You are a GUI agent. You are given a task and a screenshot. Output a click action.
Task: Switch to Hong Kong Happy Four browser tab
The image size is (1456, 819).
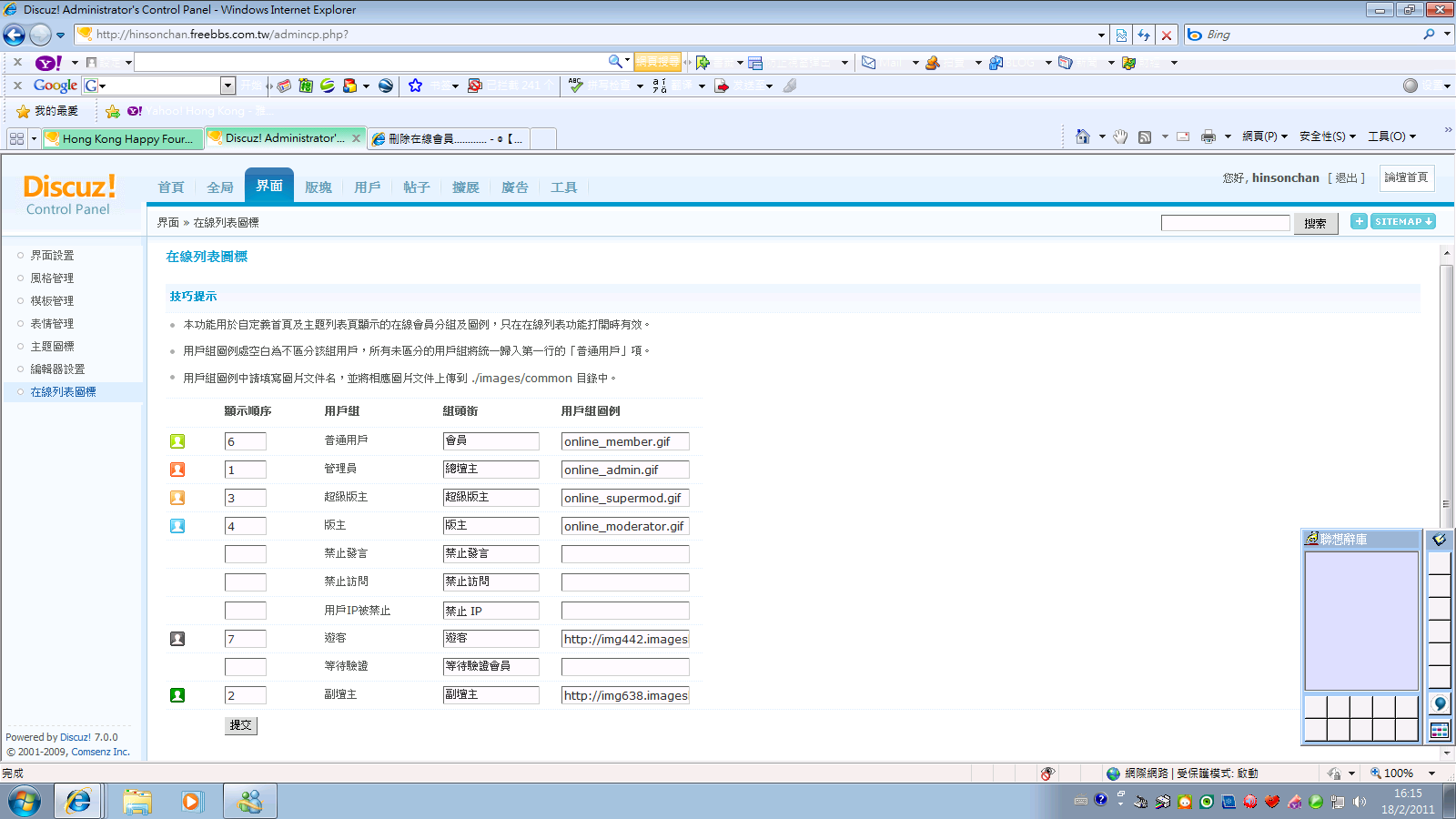point(121,138)
